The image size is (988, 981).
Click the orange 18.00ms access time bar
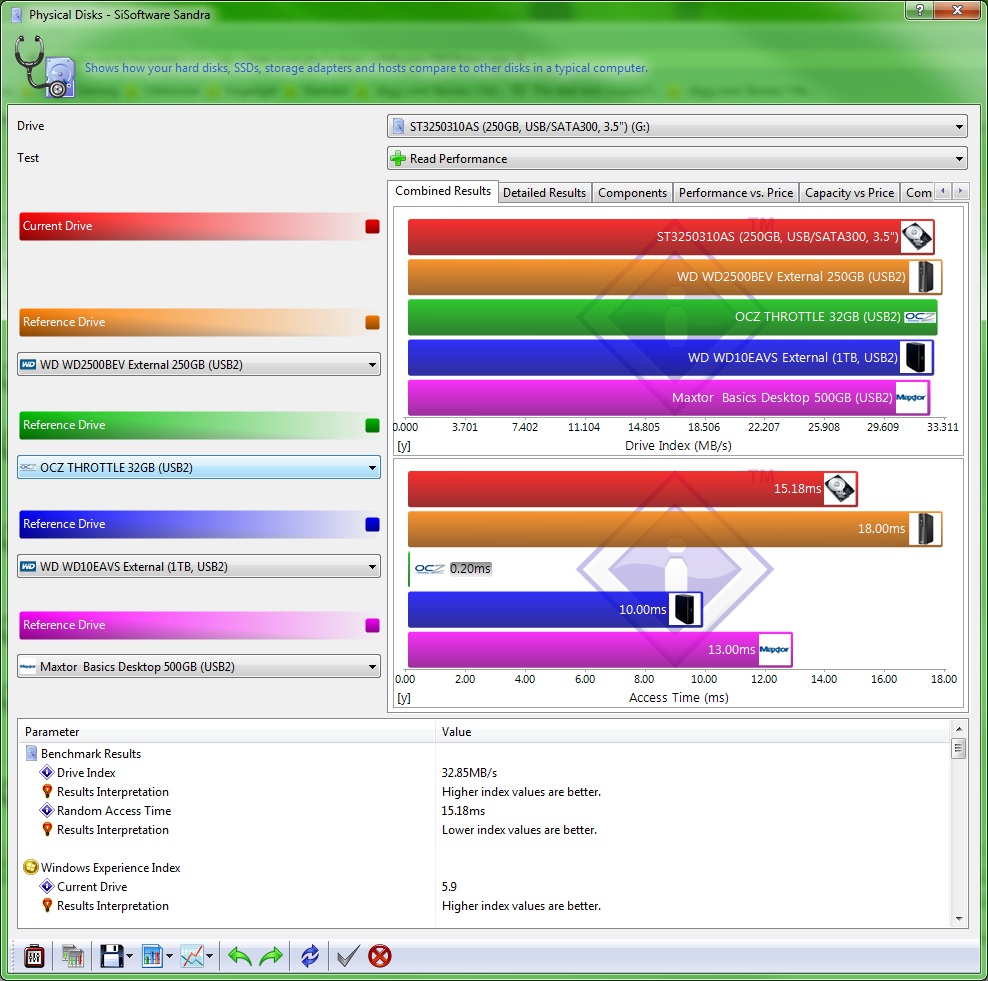[x=675, y=529]
